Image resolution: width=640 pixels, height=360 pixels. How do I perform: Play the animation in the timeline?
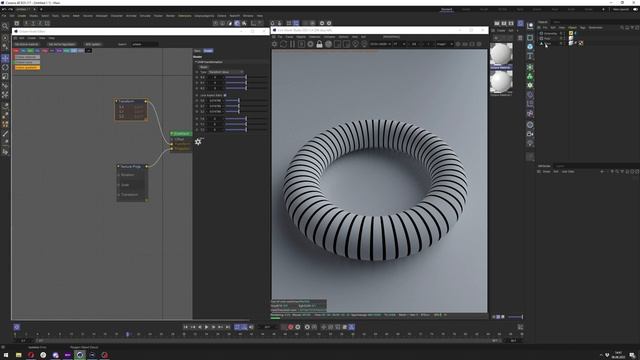pyautogui.click(x=207, y=327)
